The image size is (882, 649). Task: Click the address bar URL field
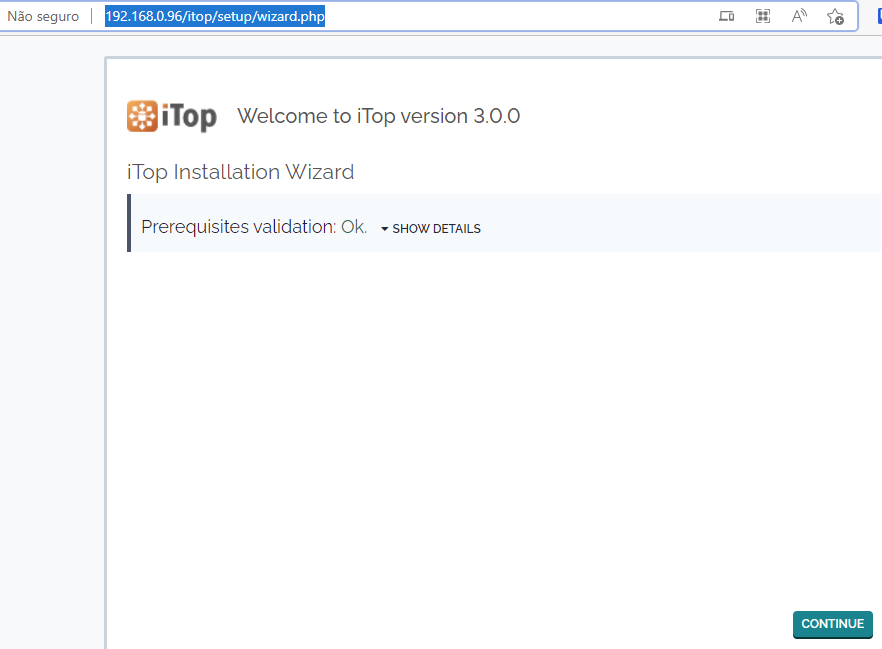pos(215,16)
